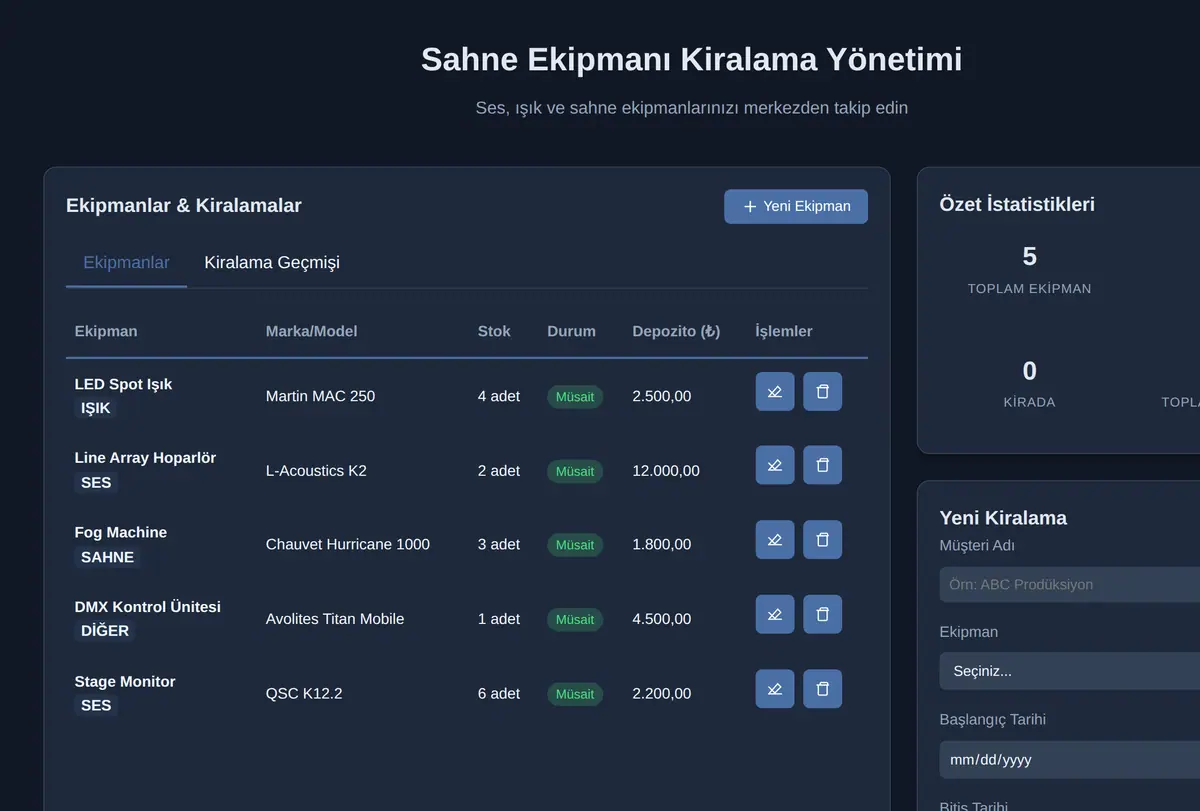Edit the LED Spot Işık equipment row
This screenshot has height=811, width=1200.
[x=775, y=392]
